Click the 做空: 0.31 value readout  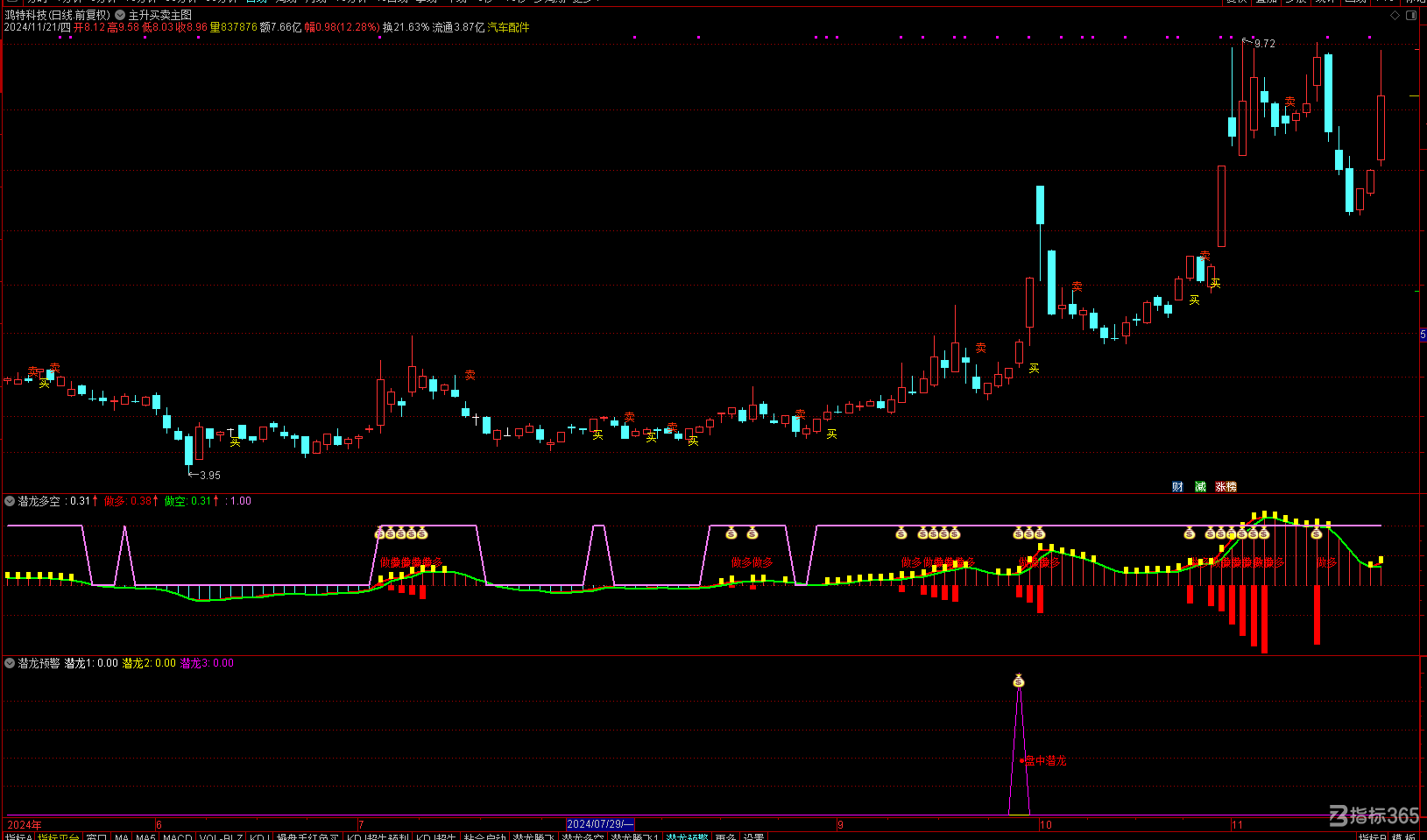click(188, 501)
